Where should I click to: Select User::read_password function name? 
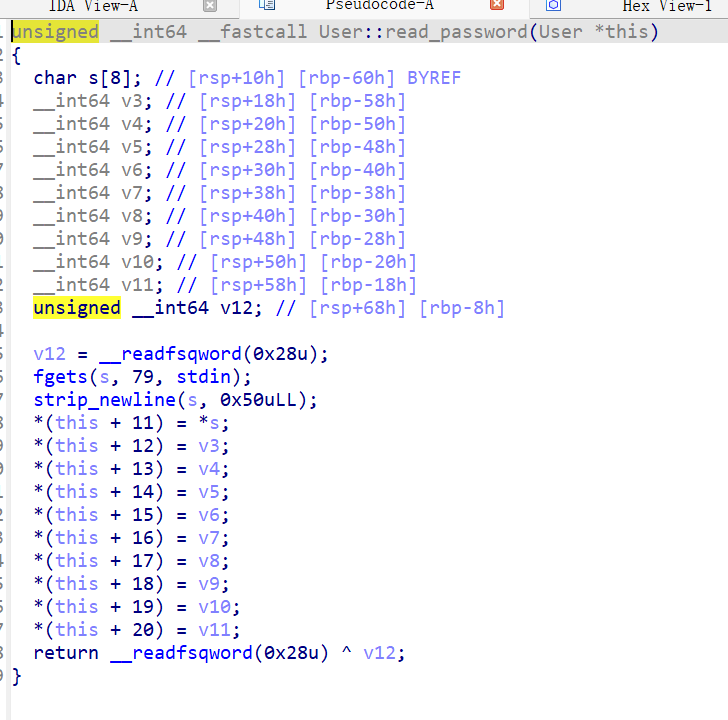pyautogui.click(x=423, y=32)
